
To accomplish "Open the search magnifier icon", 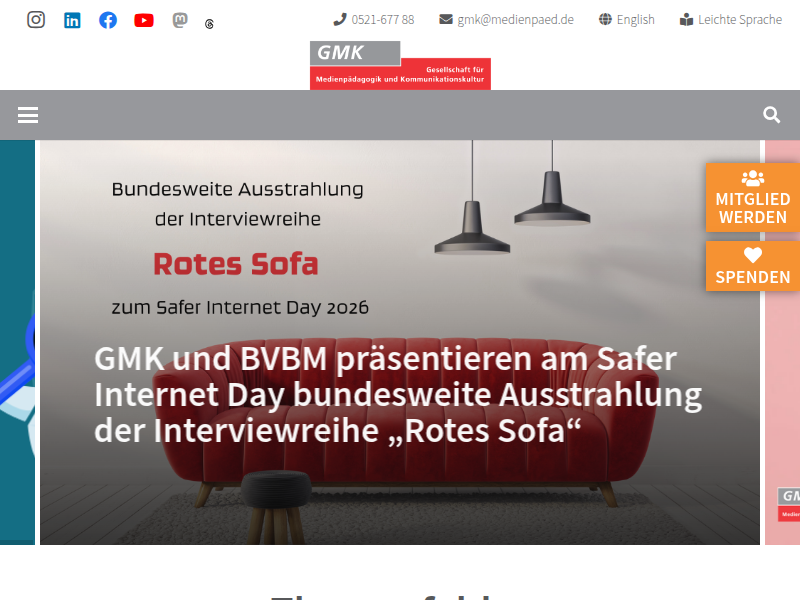I will (771, 115).
